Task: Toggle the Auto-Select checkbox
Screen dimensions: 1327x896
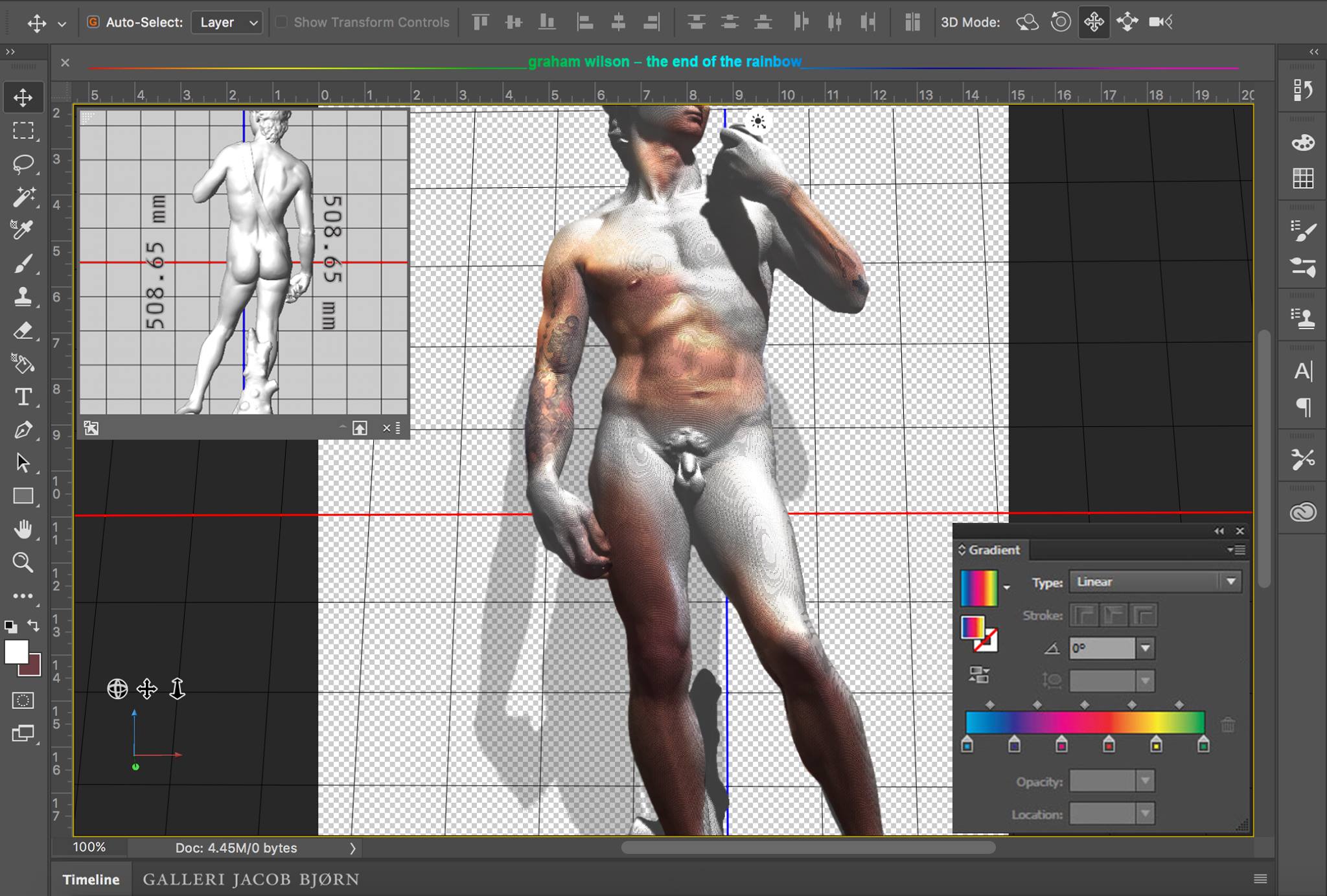Action: coord(93,22)
